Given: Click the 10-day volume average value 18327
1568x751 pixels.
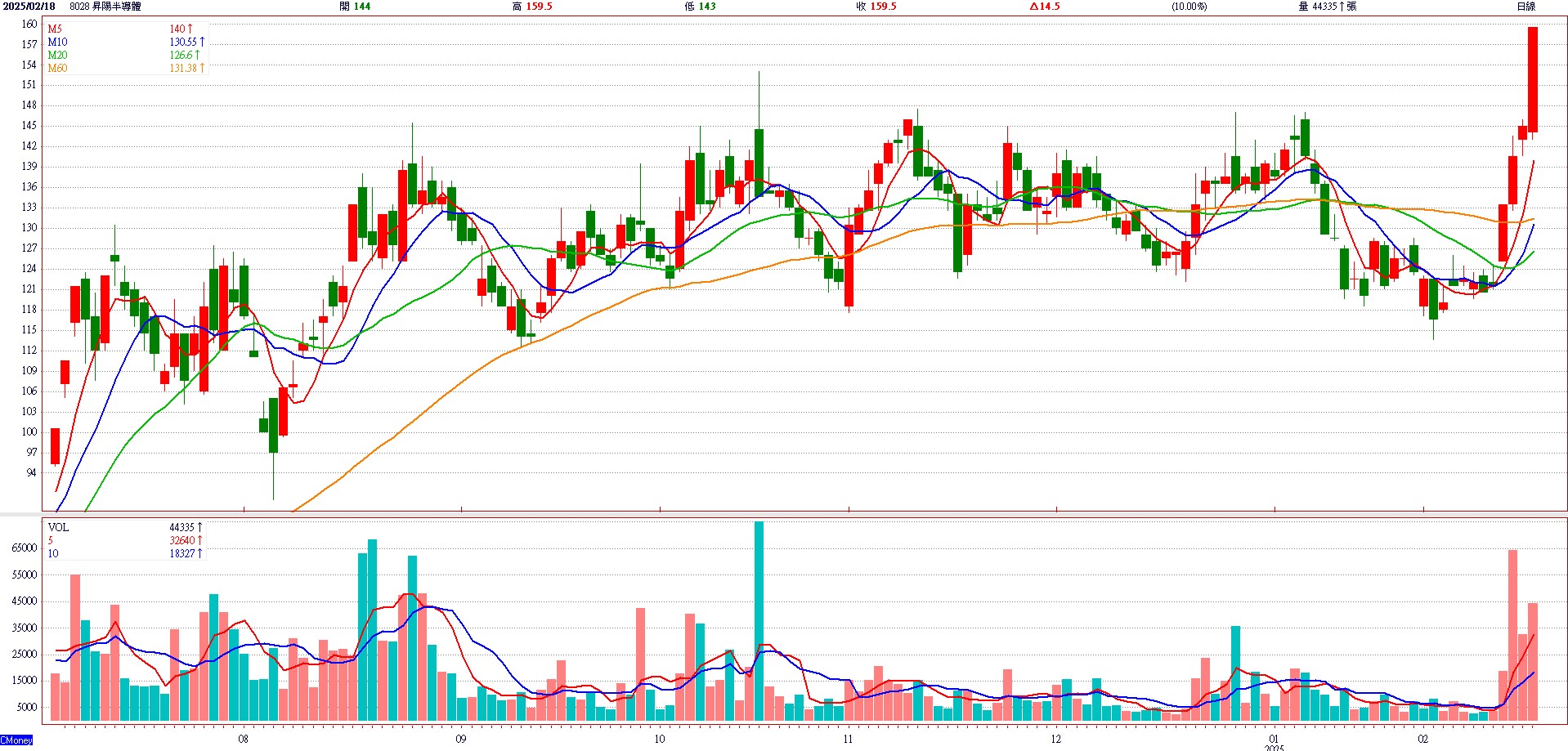Looking at the screenshot, I should click(x=186, y=553).
